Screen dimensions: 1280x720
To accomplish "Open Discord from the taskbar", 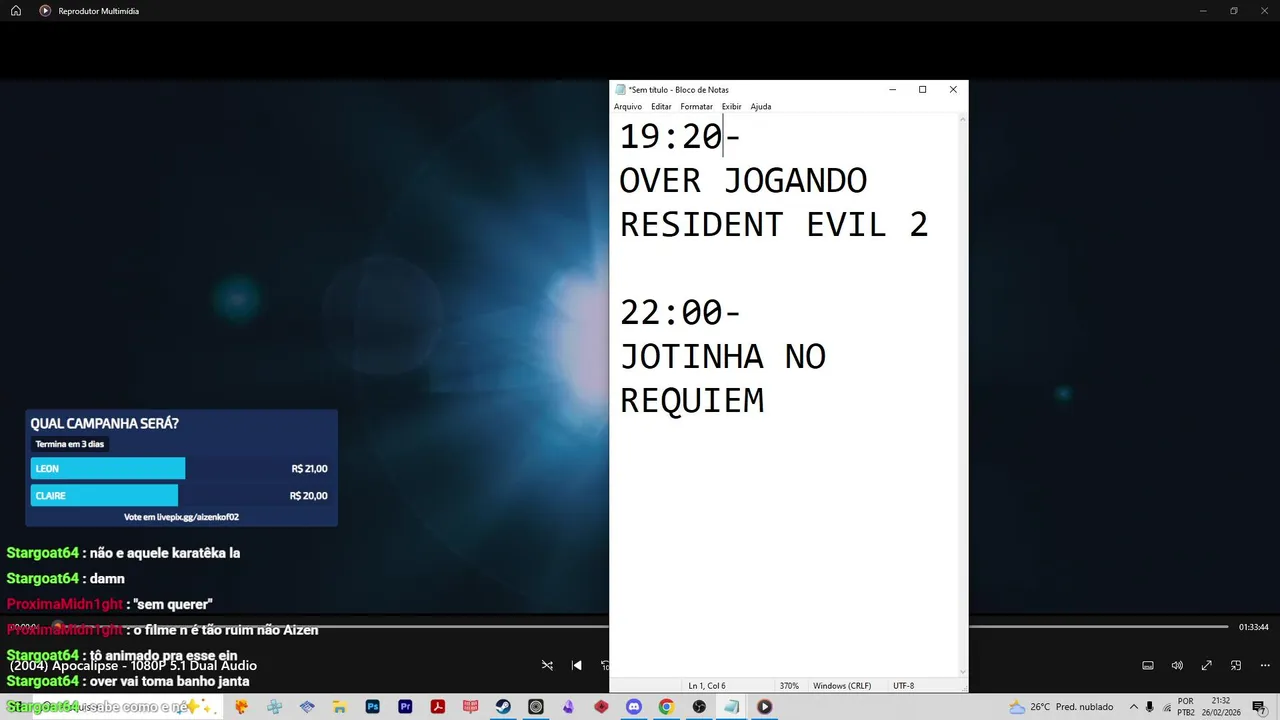I will 634,706.
